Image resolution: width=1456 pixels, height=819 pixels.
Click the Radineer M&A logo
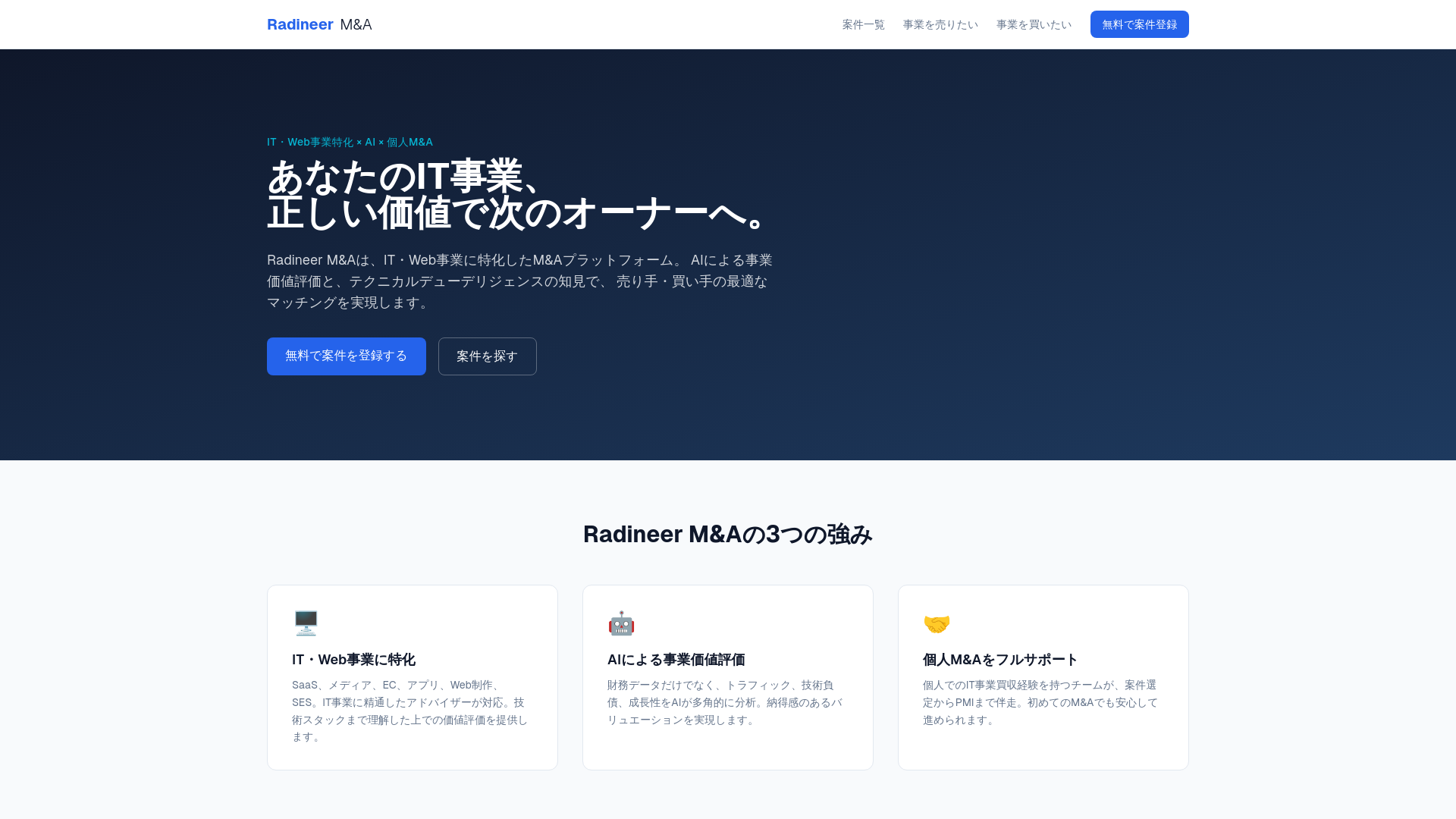(319, 24)
